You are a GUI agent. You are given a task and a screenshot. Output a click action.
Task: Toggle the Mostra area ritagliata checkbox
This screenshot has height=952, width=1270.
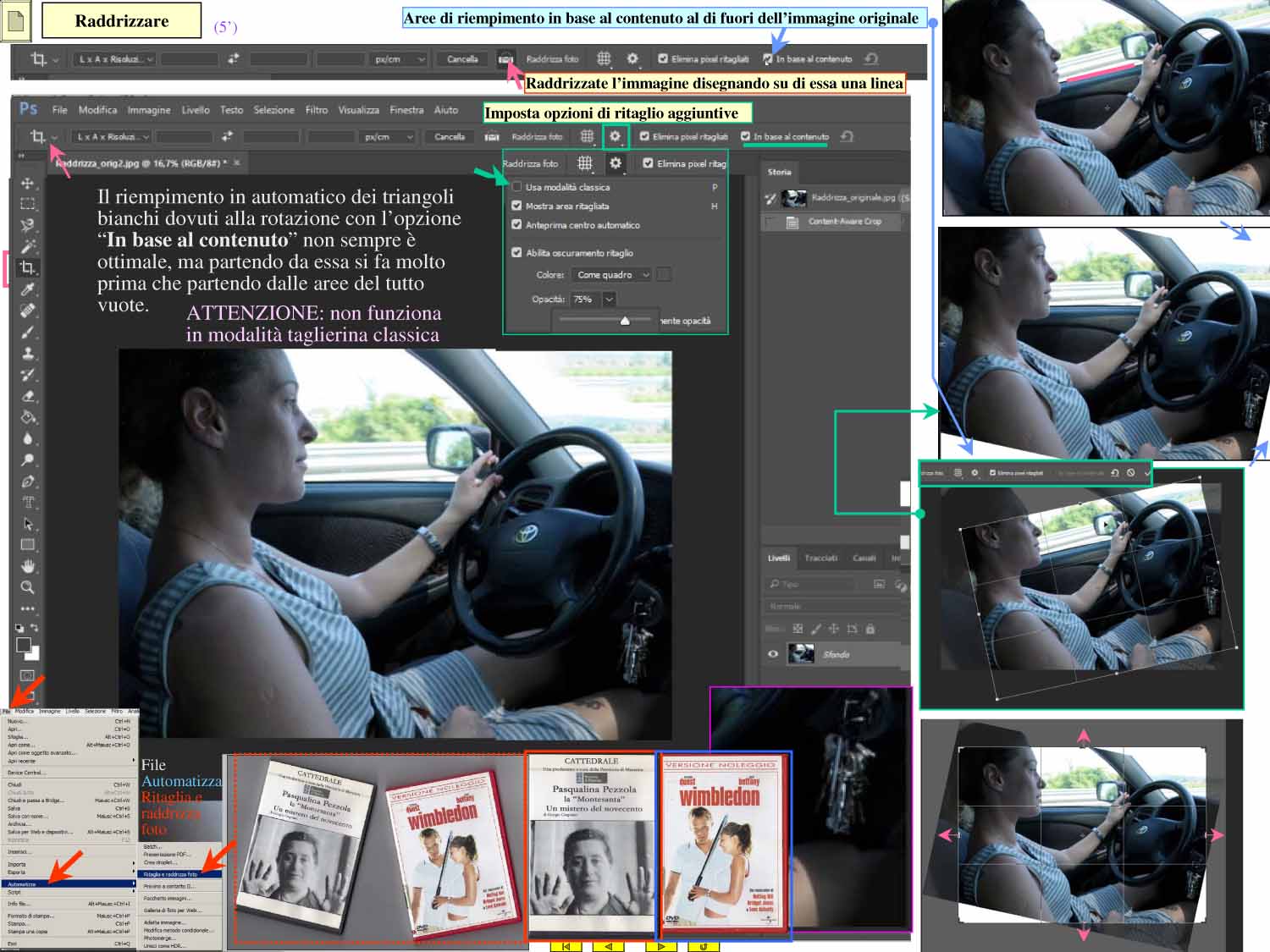(516, 206)
